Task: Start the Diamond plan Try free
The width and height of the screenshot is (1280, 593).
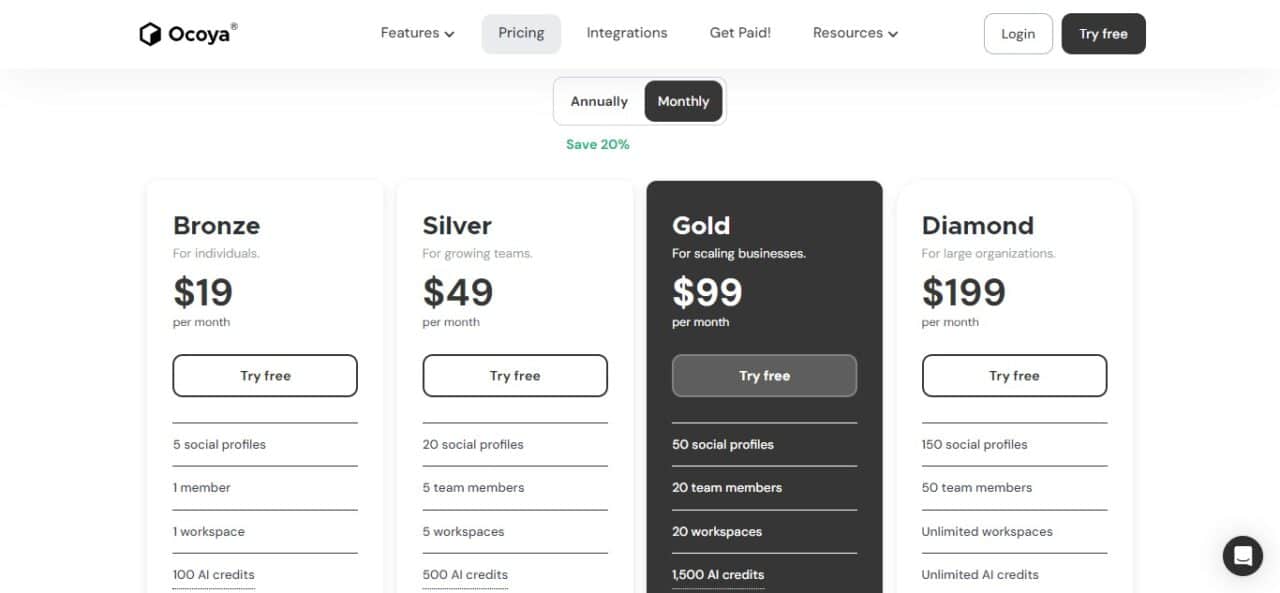Action: (1014, 376)
